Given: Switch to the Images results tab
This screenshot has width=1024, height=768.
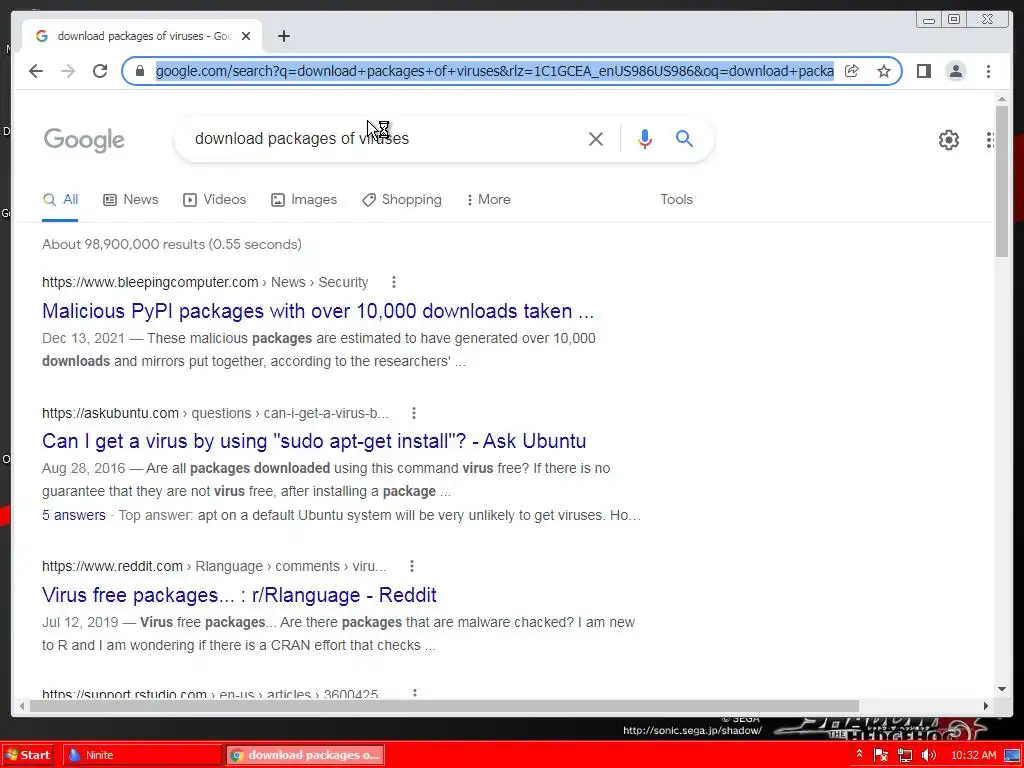Looking at the screenshot, I should click(x=304, y=200).
